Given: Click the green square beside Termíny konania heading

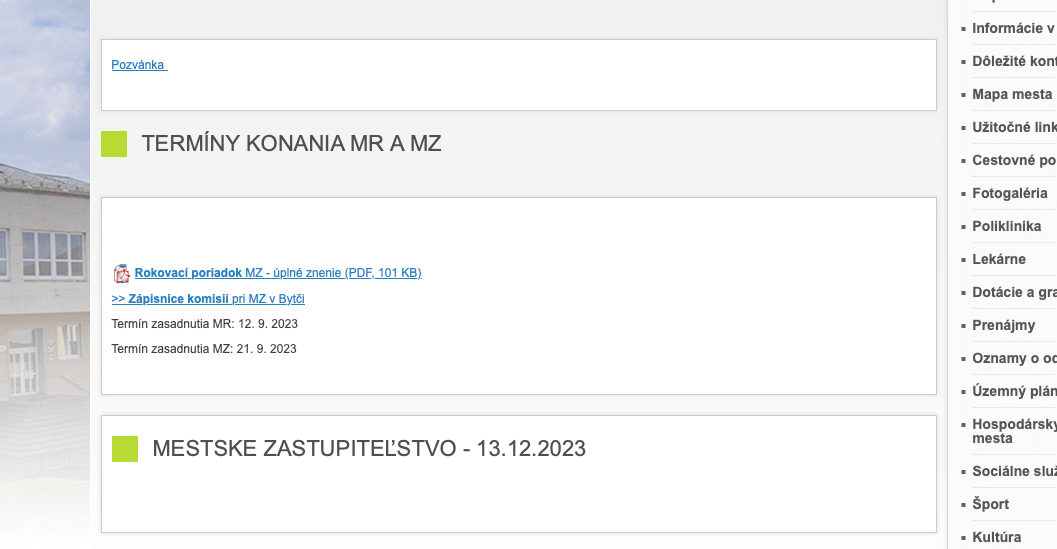Looking at the screenshot, I should click(x=114, y=144).
